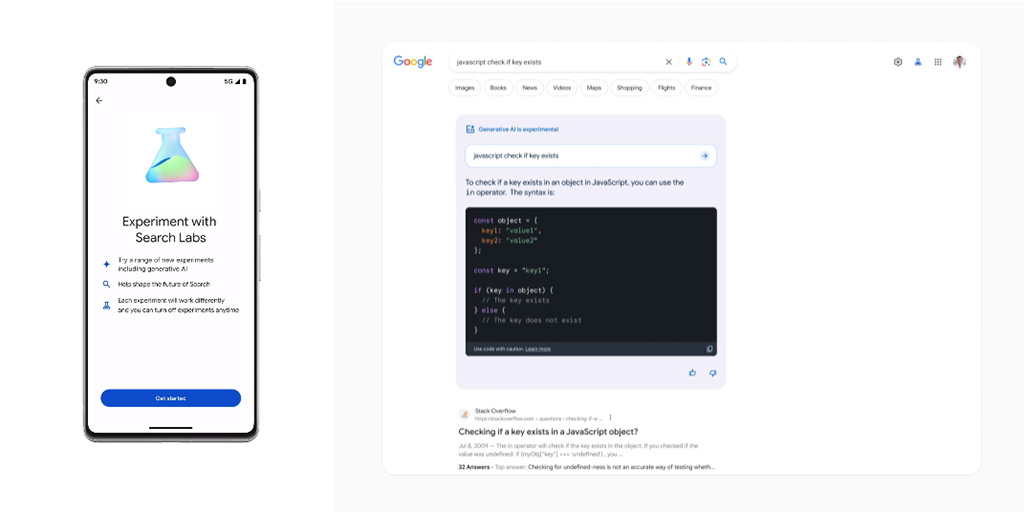
Task: Tap the small flask icon beside experiment text
Action: (106, 305)
